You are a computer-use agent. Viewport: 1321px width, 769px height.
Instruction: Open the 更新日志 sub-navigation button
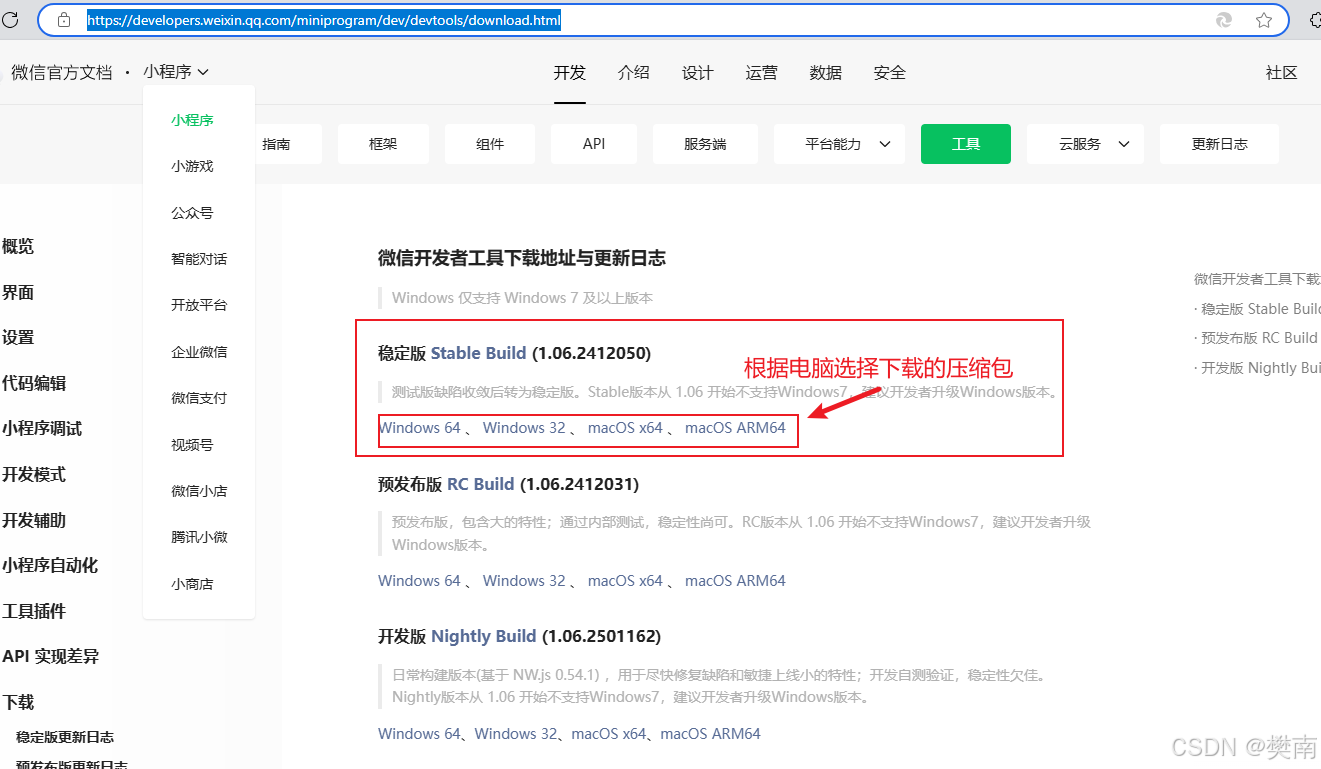(1219, 144)
